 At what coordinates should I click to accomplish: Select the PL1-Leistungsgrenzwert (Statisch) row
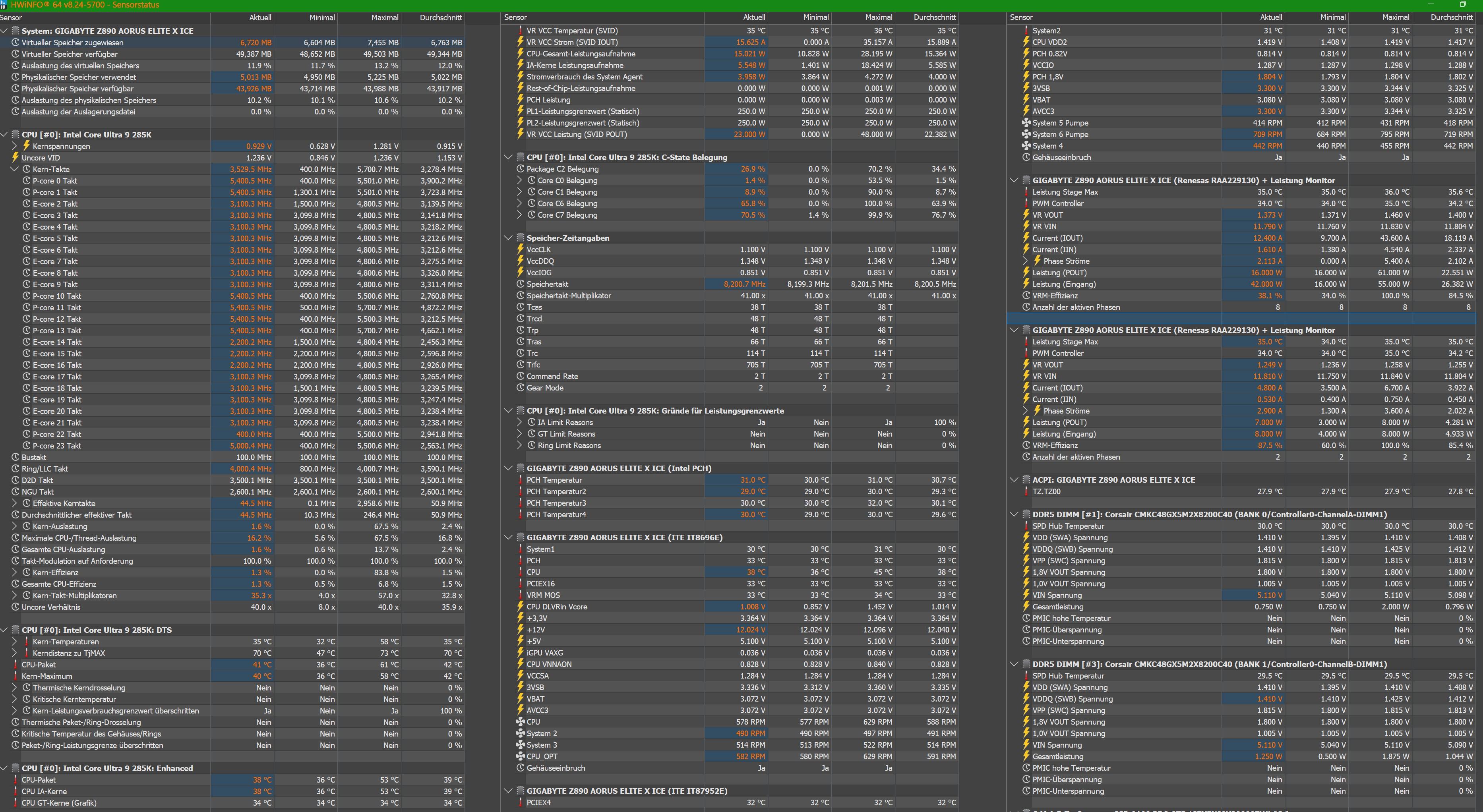click(x=730, y=111)
